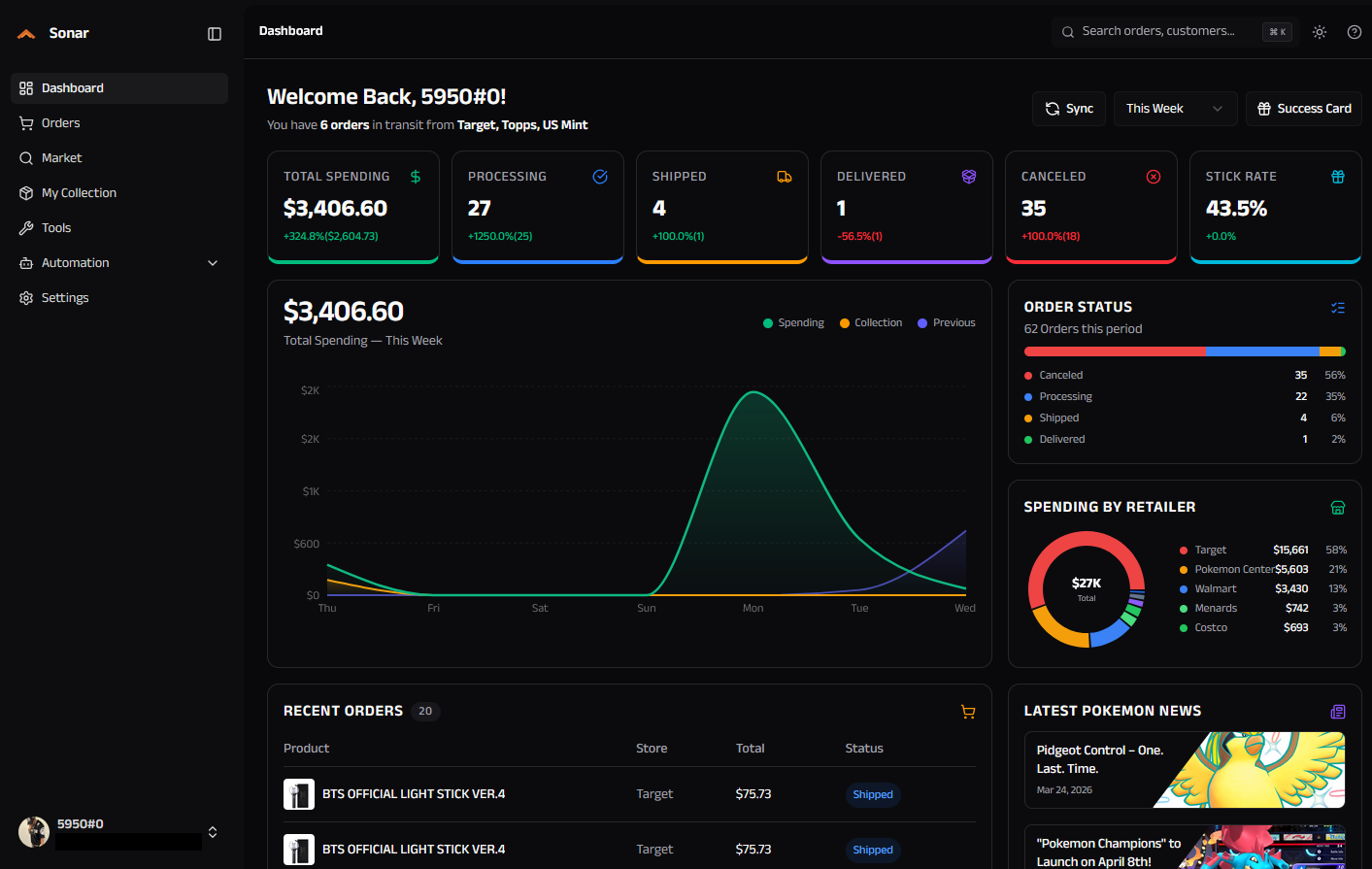1372x869 pixels.
Task: Open the help question mark icon
Action: [1355, 32]
